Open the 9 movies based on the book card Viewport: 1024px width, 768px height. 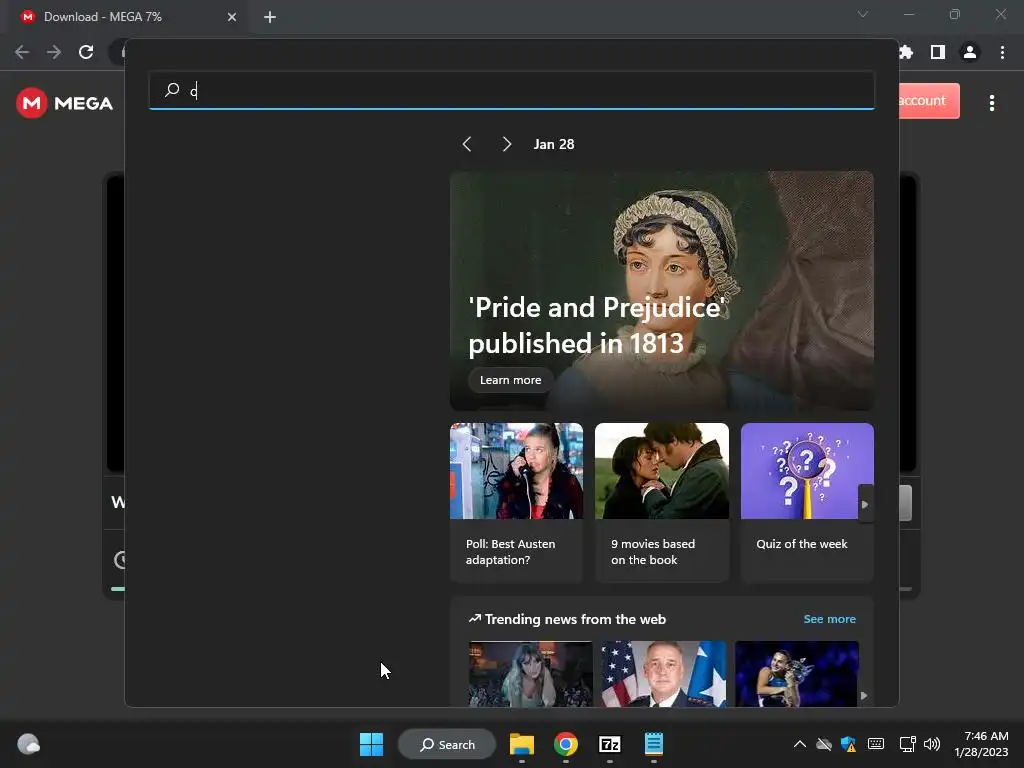click(662, 502)
